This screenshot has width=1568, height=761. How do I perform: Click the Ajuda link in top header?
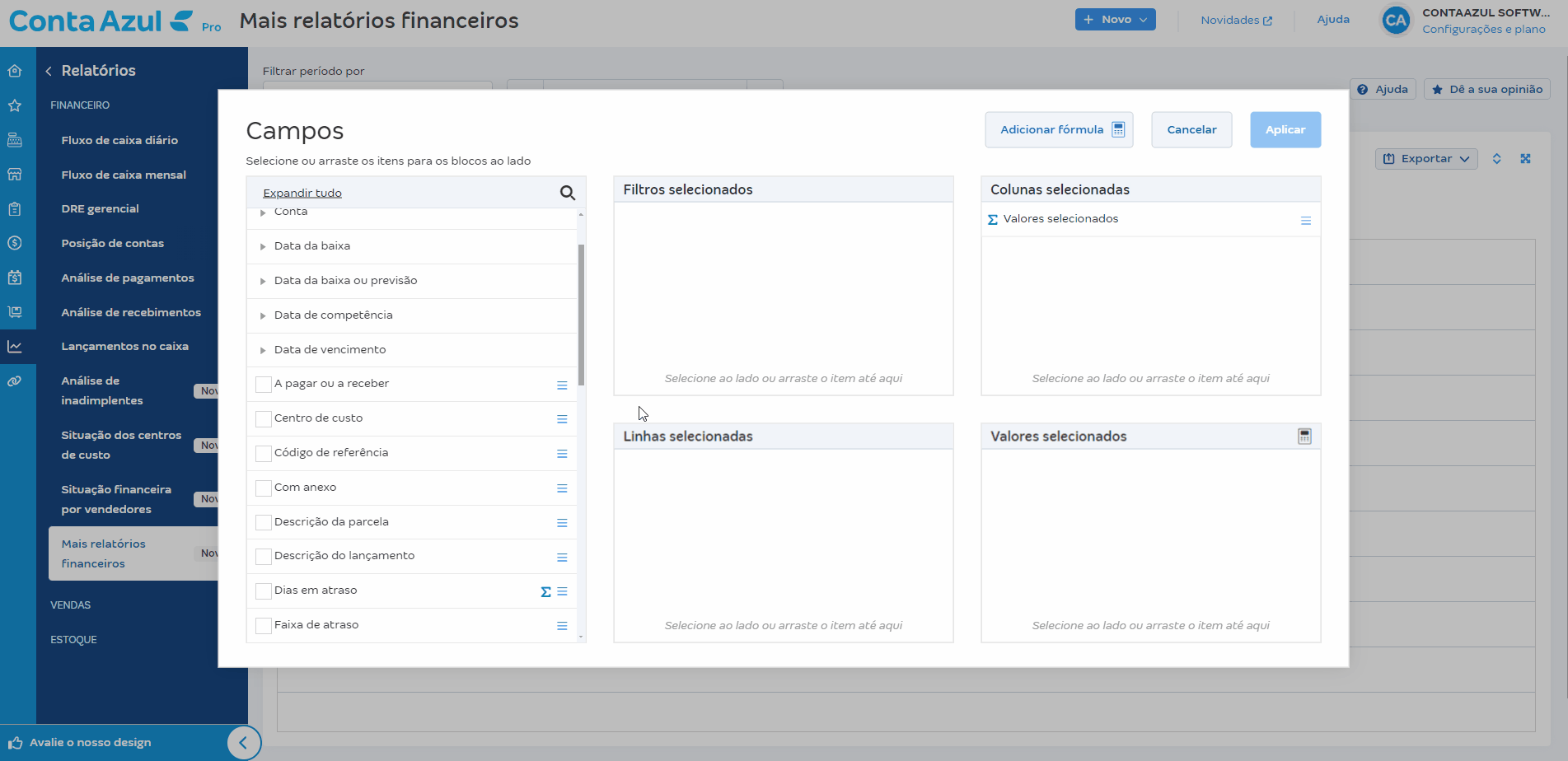(1333, 20)
